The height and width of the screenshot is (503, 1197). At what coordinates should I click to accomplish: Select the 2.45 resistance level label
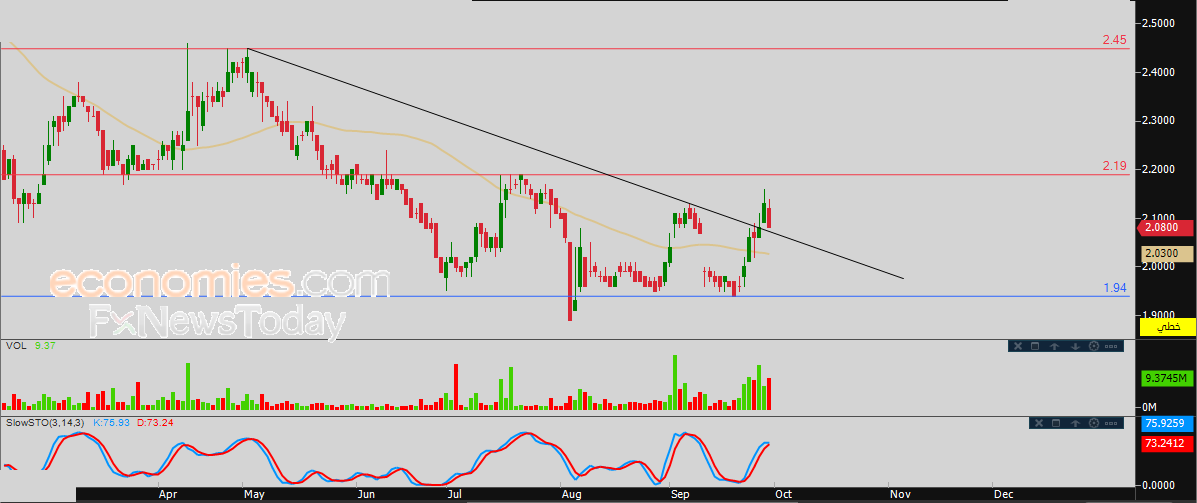[1115, 40]
